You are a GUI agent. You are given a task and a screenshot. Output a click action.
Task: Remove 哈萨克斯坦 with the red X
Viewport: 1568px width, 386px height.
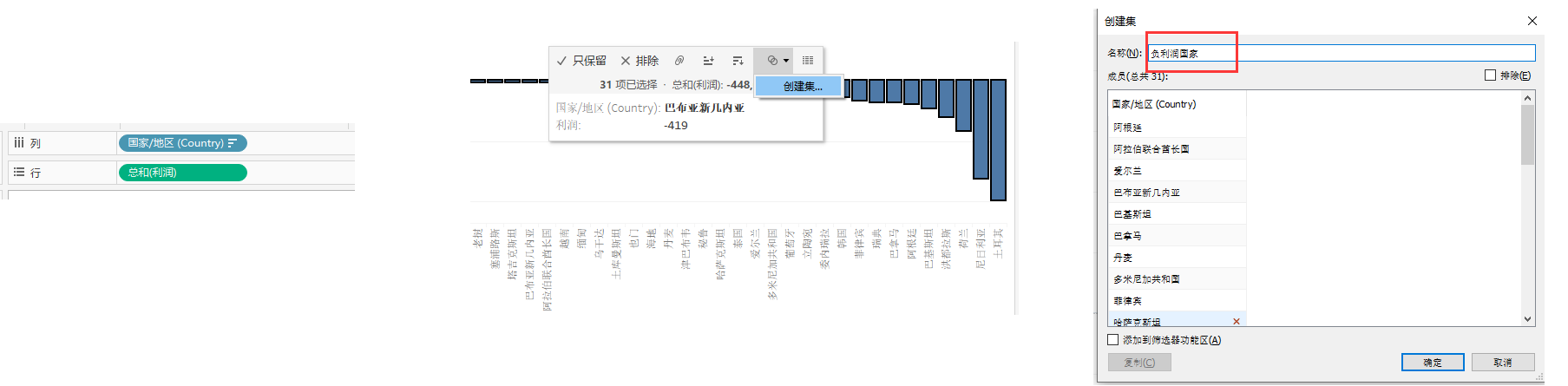1237,322
